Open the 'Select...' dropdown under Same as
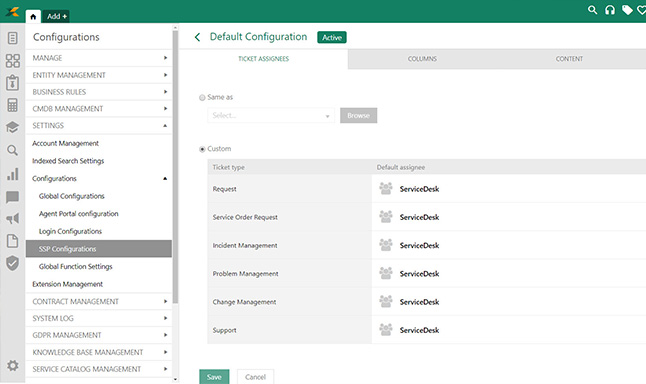The image size is (646, 384). (271, 115)
